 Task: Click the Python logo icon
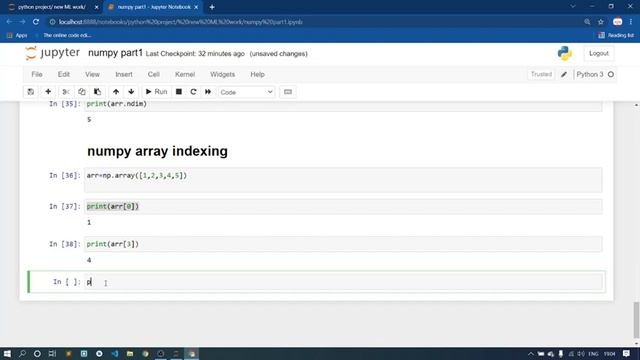point(565,53)
